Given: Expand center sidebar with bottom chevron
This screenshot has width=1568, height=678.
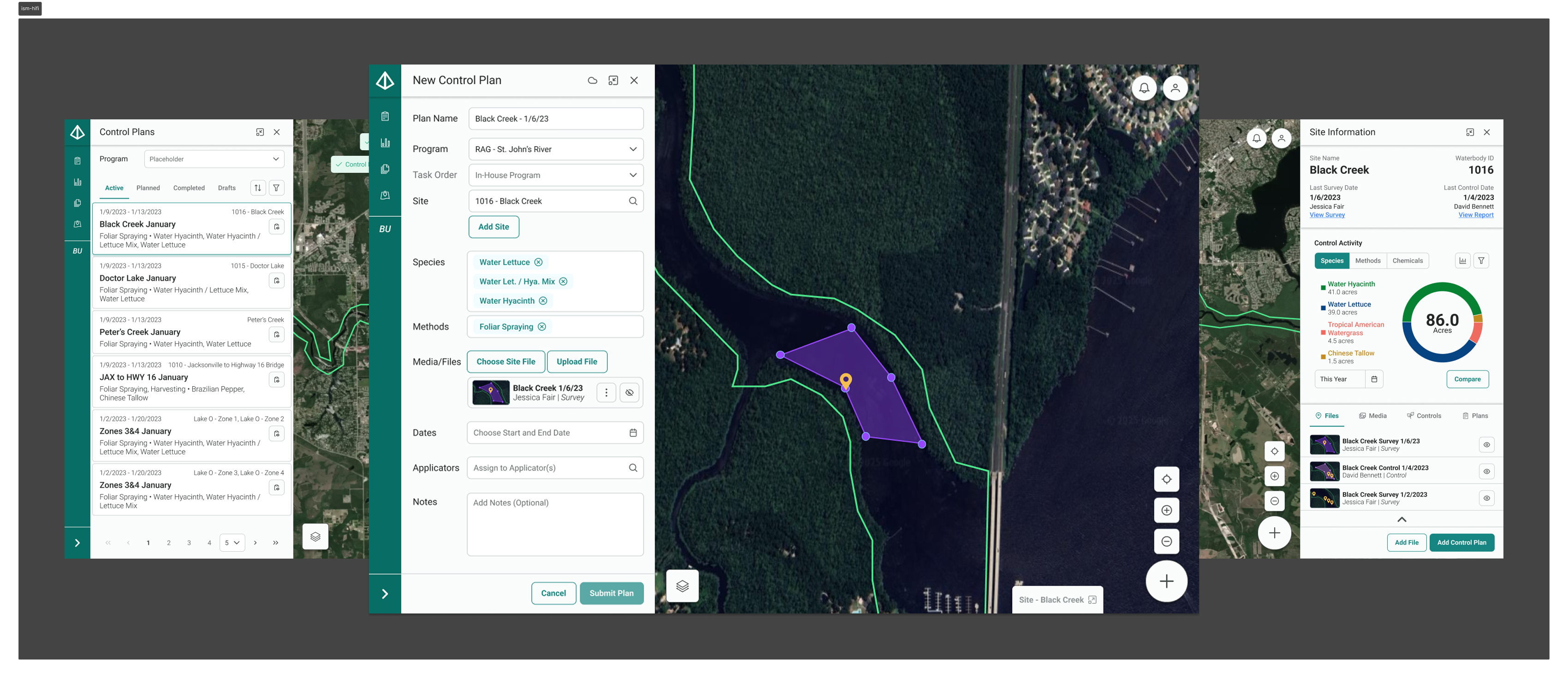Looking at the screenshot, I should tap(385, 594).
